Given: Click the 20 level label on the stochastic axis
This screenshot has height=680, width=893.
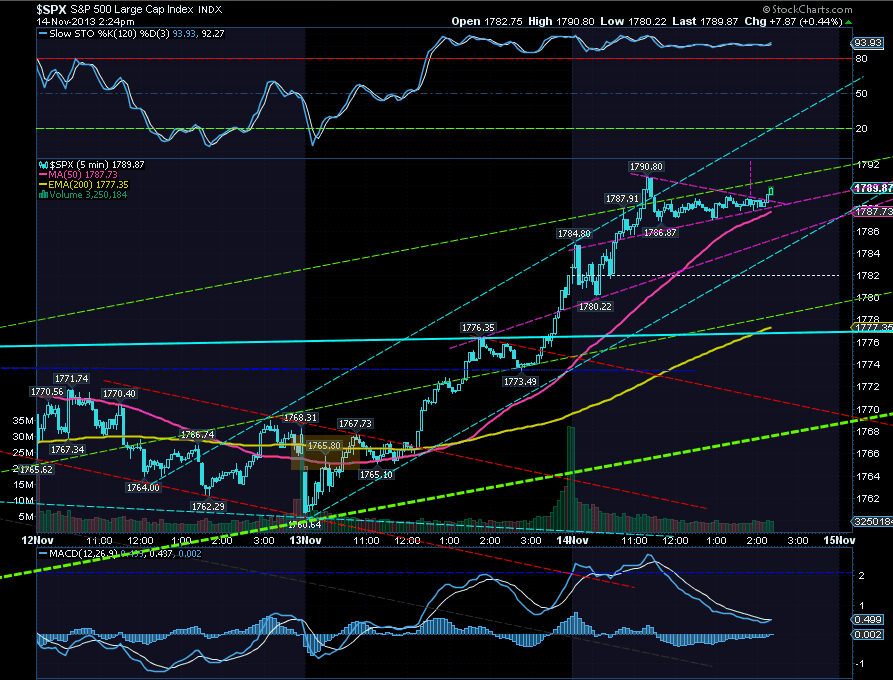Looking at the screenshot, I should 861,129.
